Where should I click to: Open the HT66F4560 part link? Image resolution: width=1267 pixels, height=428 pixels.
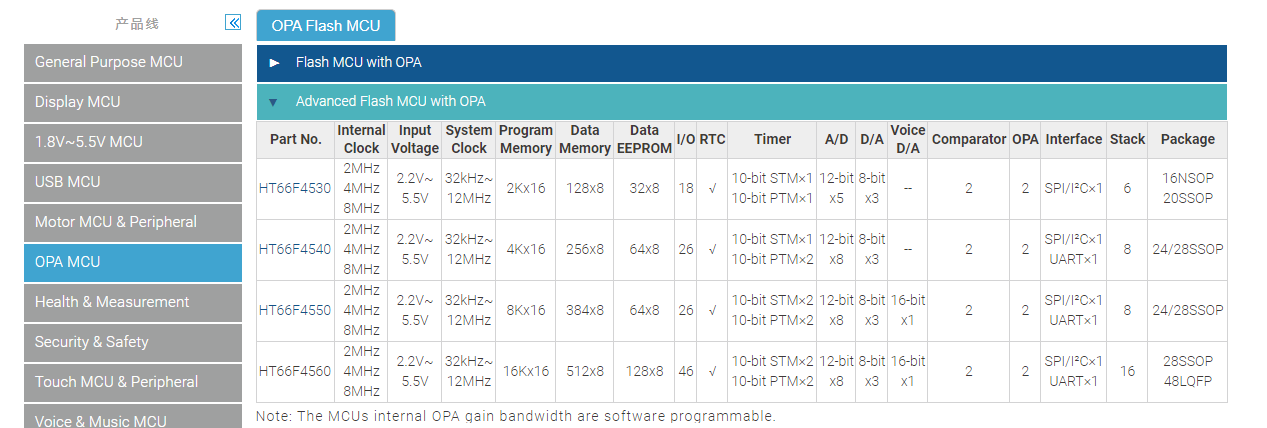click(x=295, y=371)
